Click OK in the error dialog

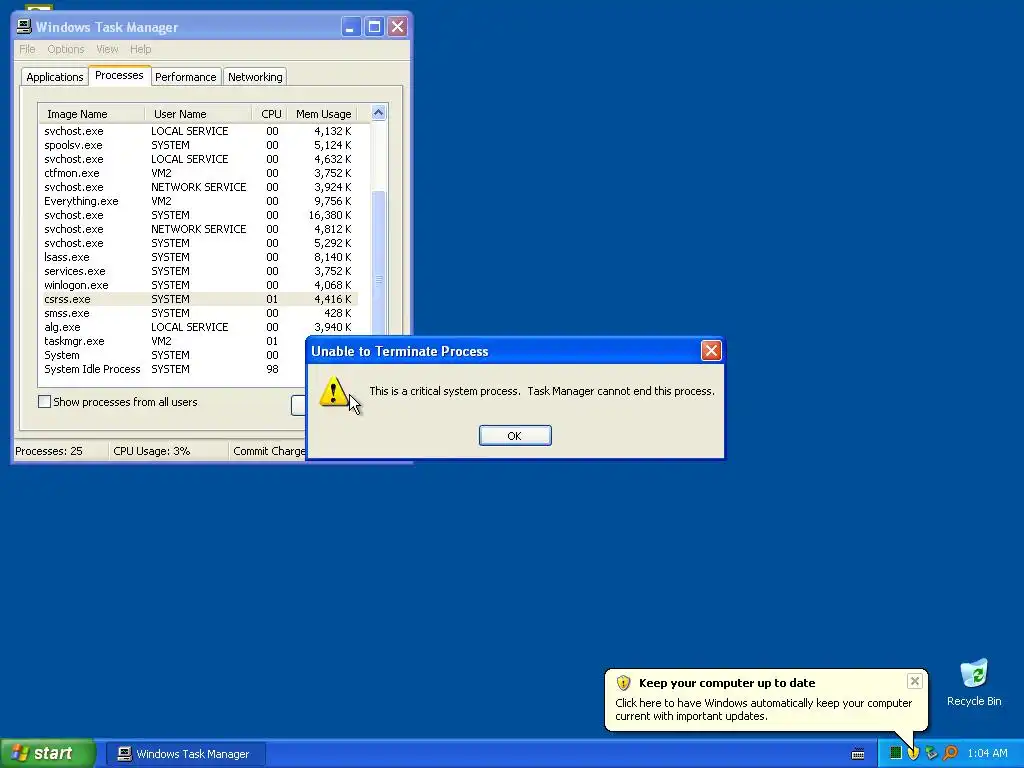tap(515, 436)
